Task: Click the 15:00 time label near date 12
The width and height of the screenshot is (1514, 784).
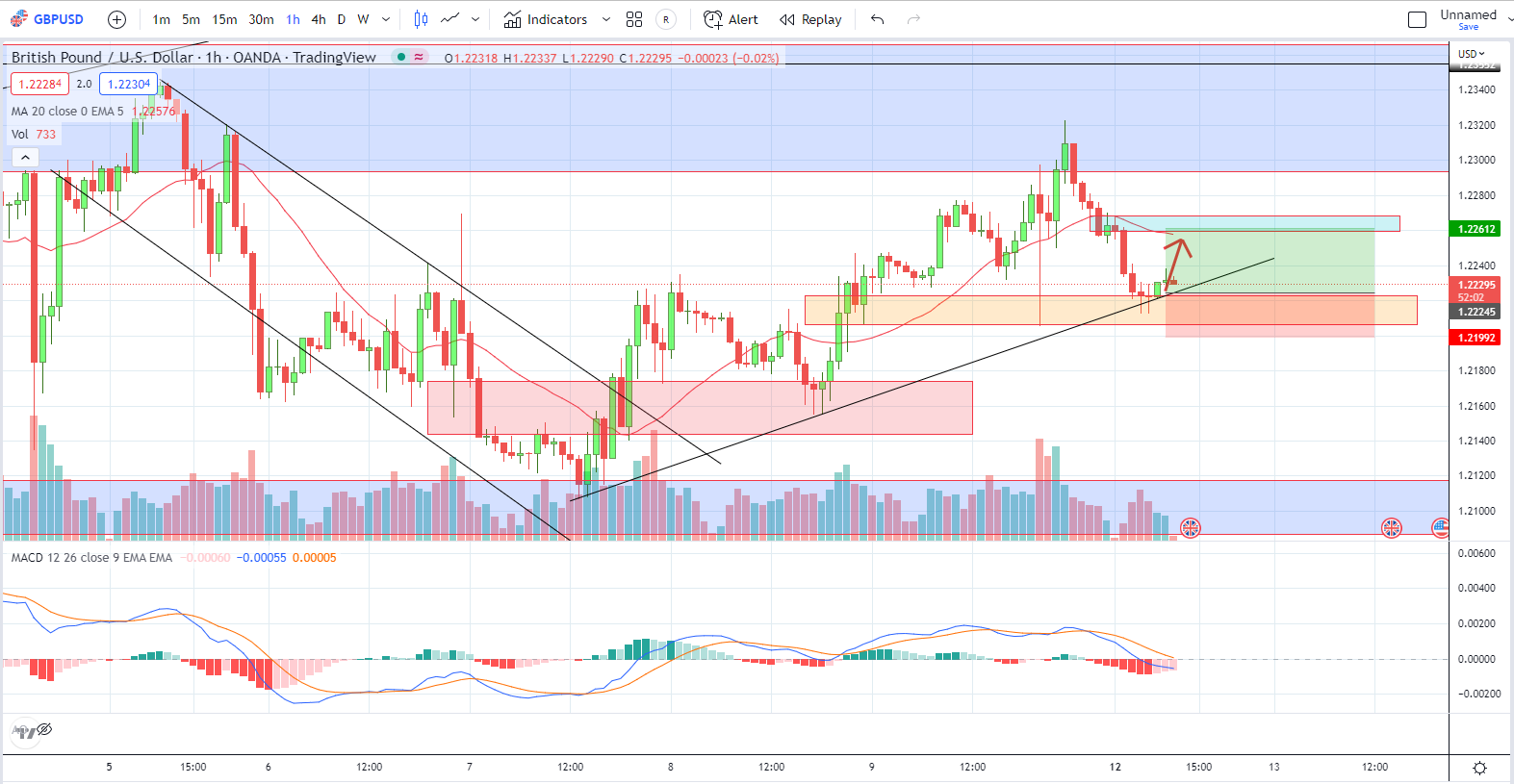Action: (1198, 767)
